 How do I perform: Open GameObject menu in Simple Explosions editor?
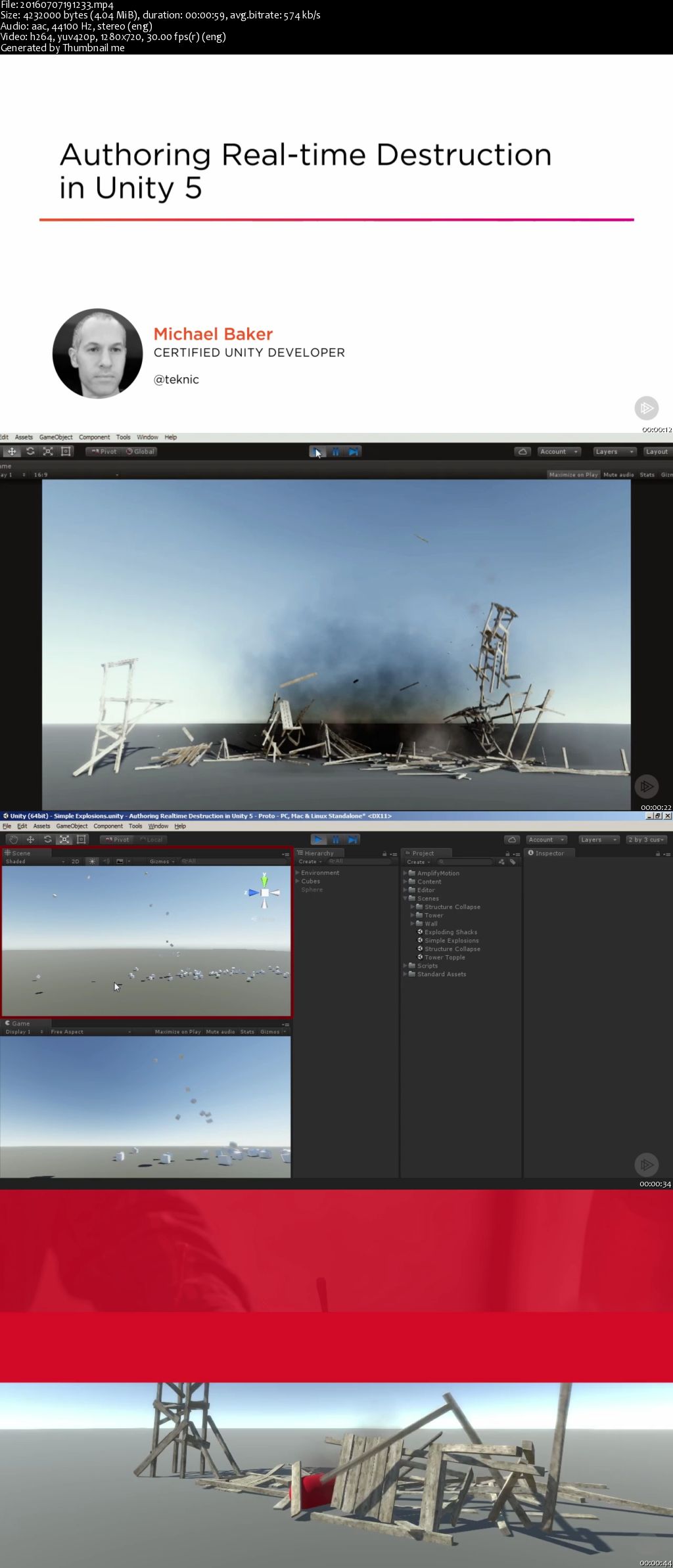(72, 826)
